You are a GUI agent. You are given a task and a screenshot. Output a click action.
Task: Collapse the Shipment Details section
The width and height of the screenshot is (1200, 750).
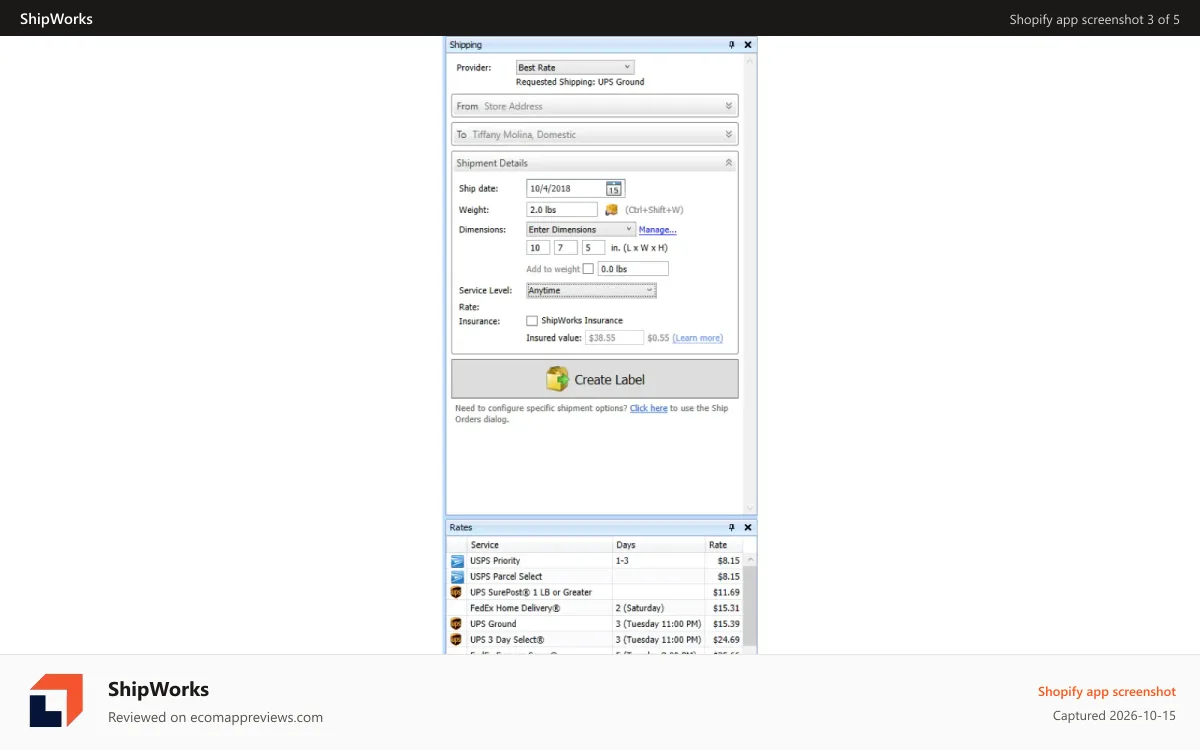point(595,163)
